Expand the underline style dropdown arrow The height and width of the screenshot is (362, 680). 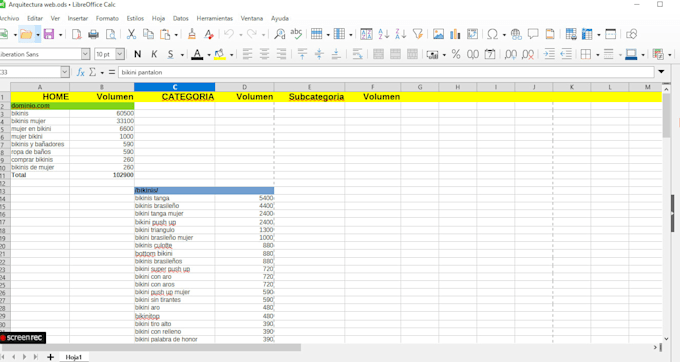[x=182, y=55]
